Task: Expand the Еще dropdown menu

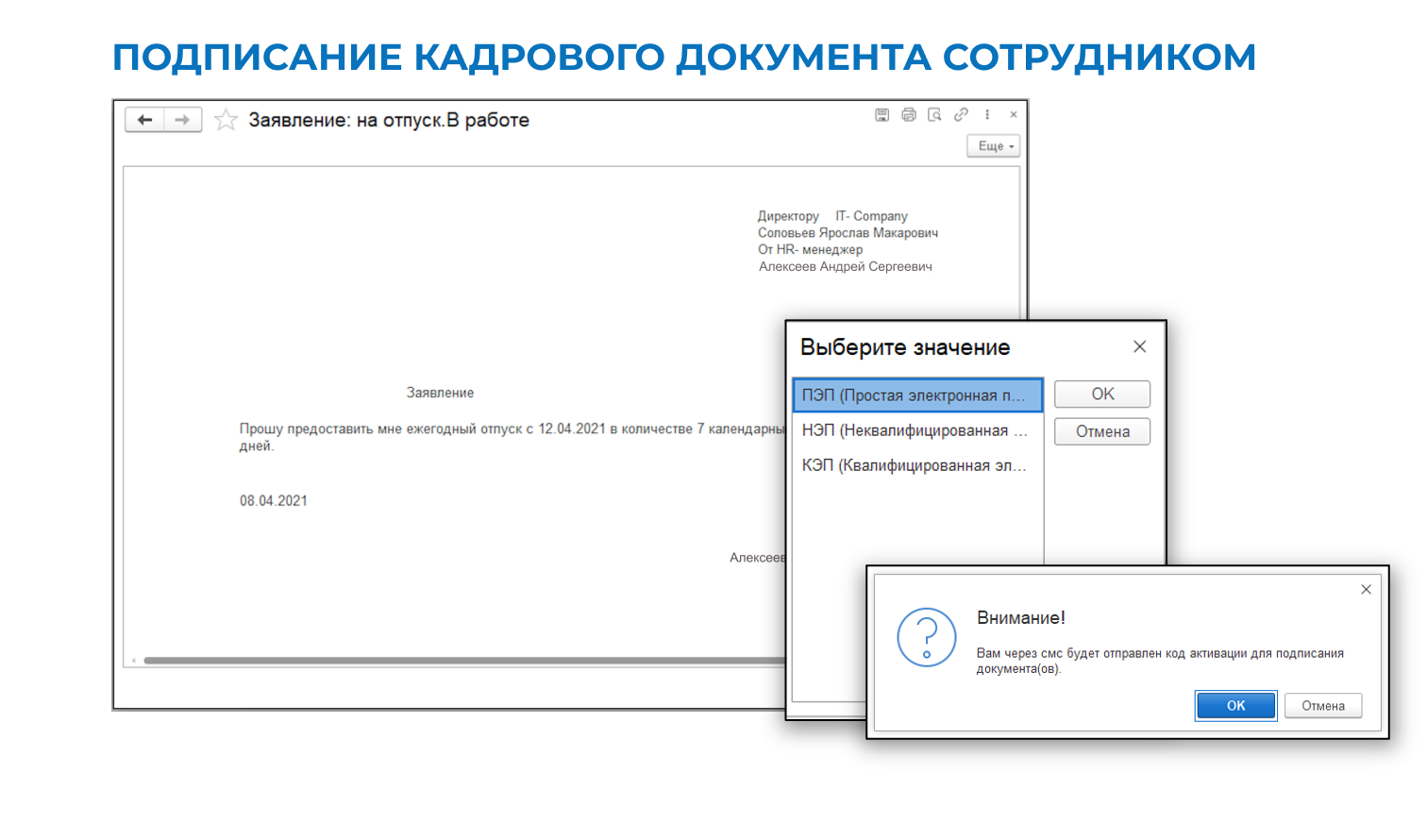Action: click(x=994, y=146)
